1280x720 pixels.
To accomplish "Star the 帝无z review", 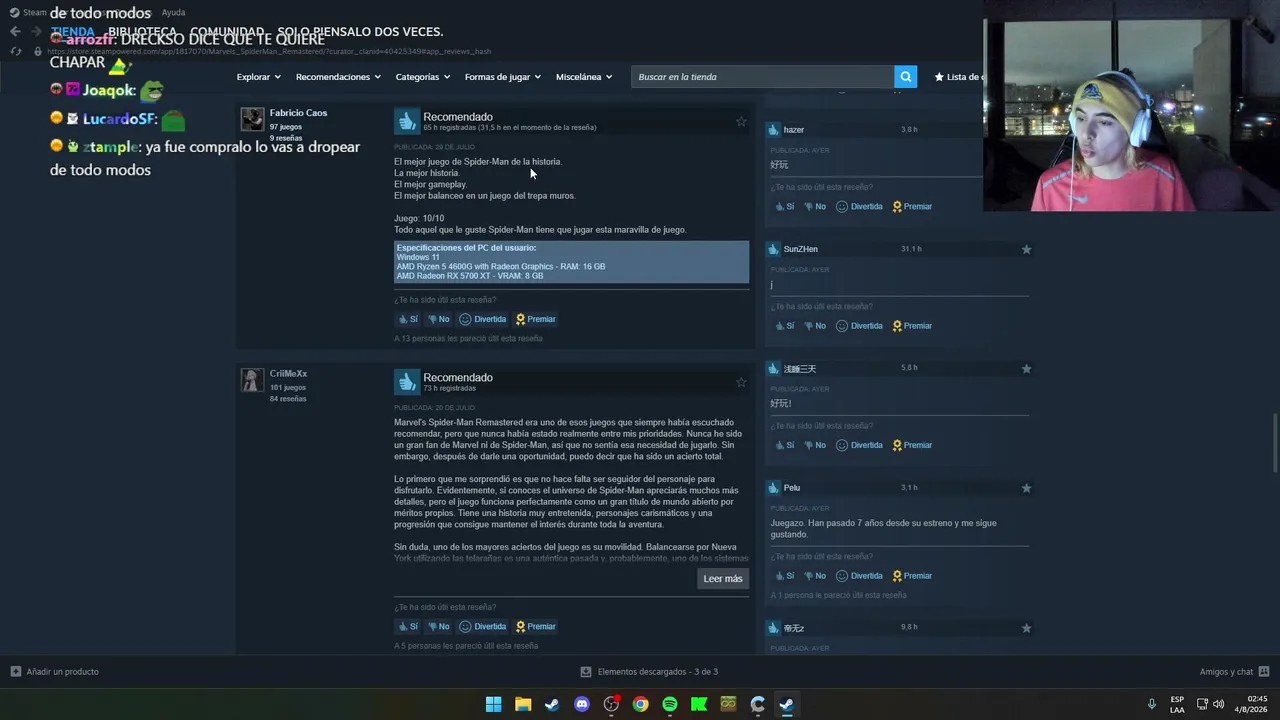I will [x=1026, y=628].
